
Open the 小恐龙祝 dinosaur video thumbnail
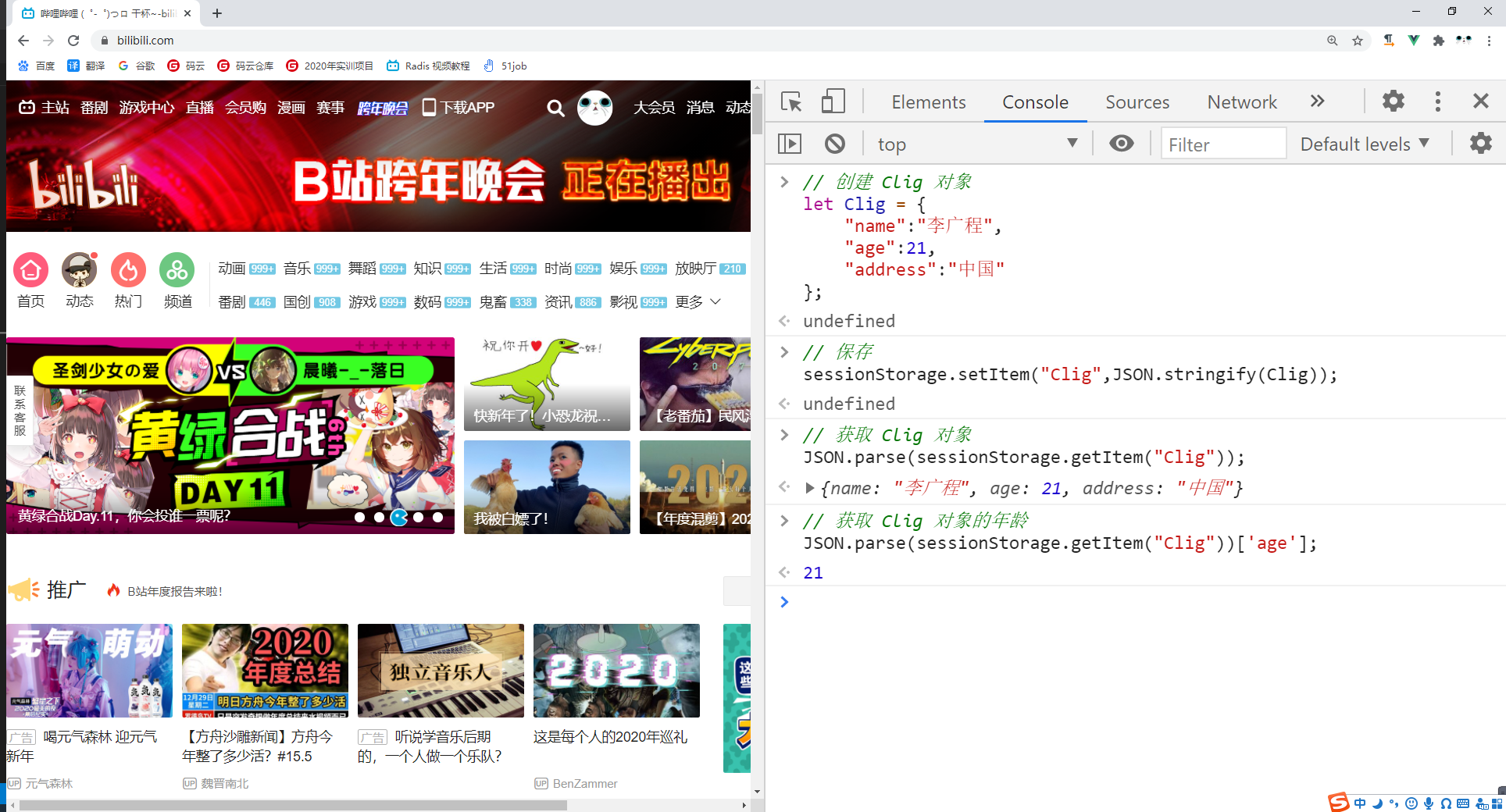tap(547, 384)
